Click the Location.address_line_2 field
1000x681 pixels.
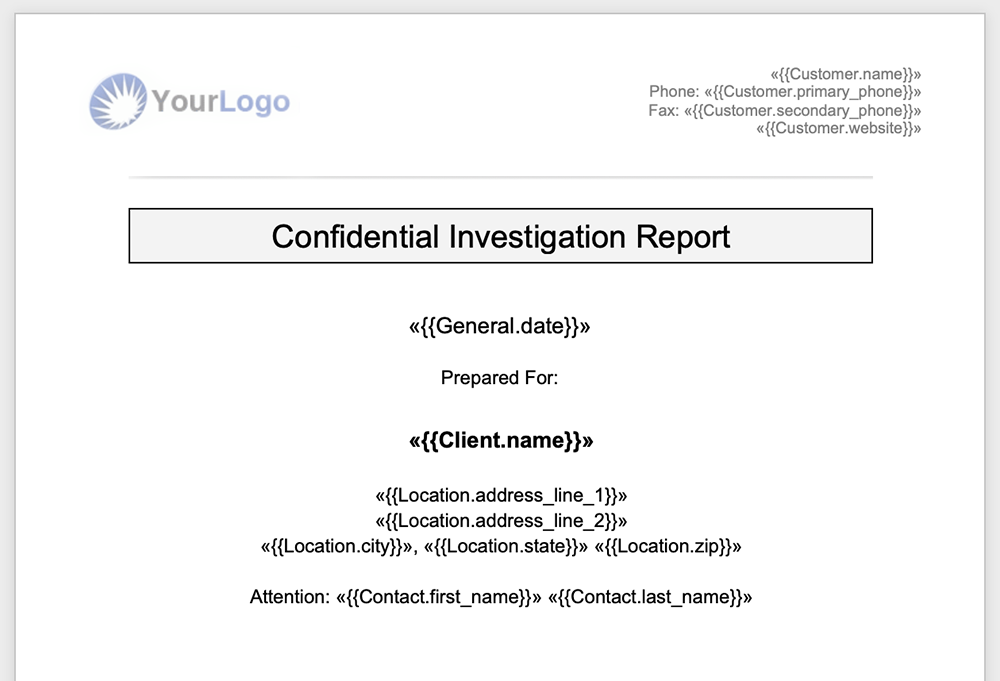click(x=501, y=521)
